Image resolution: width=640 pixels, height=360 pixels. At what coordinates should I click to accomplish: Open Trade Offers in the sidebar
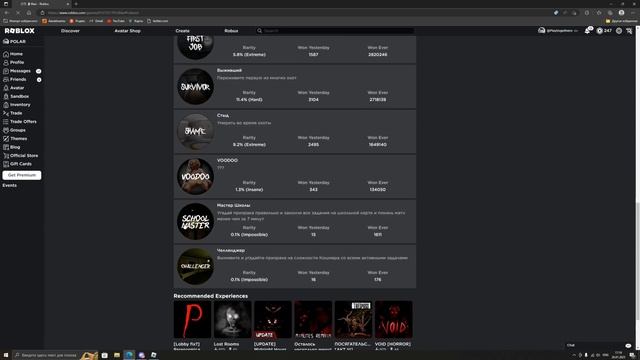20,122
